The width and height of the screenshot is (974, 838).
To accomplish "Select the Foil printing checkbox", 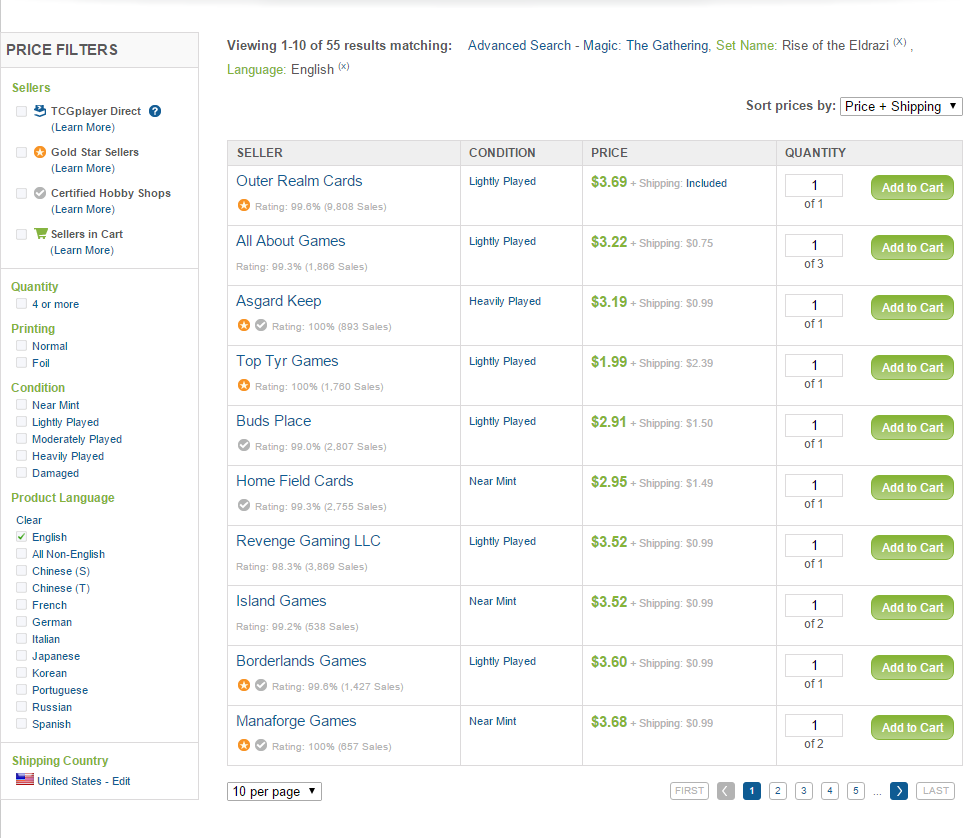I will coord(22,362).
